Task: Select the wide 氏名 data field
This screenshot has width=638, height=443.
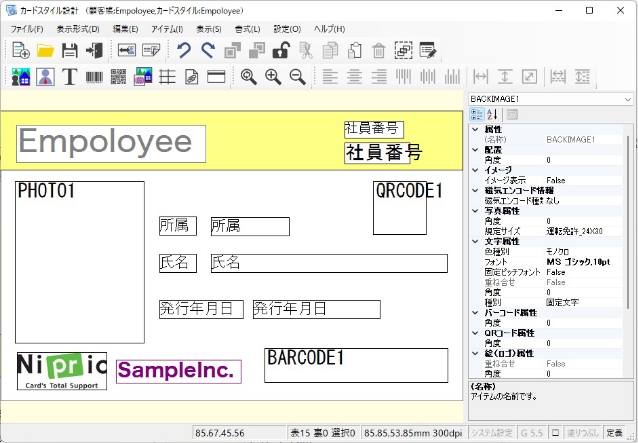Action: (329, 263)
